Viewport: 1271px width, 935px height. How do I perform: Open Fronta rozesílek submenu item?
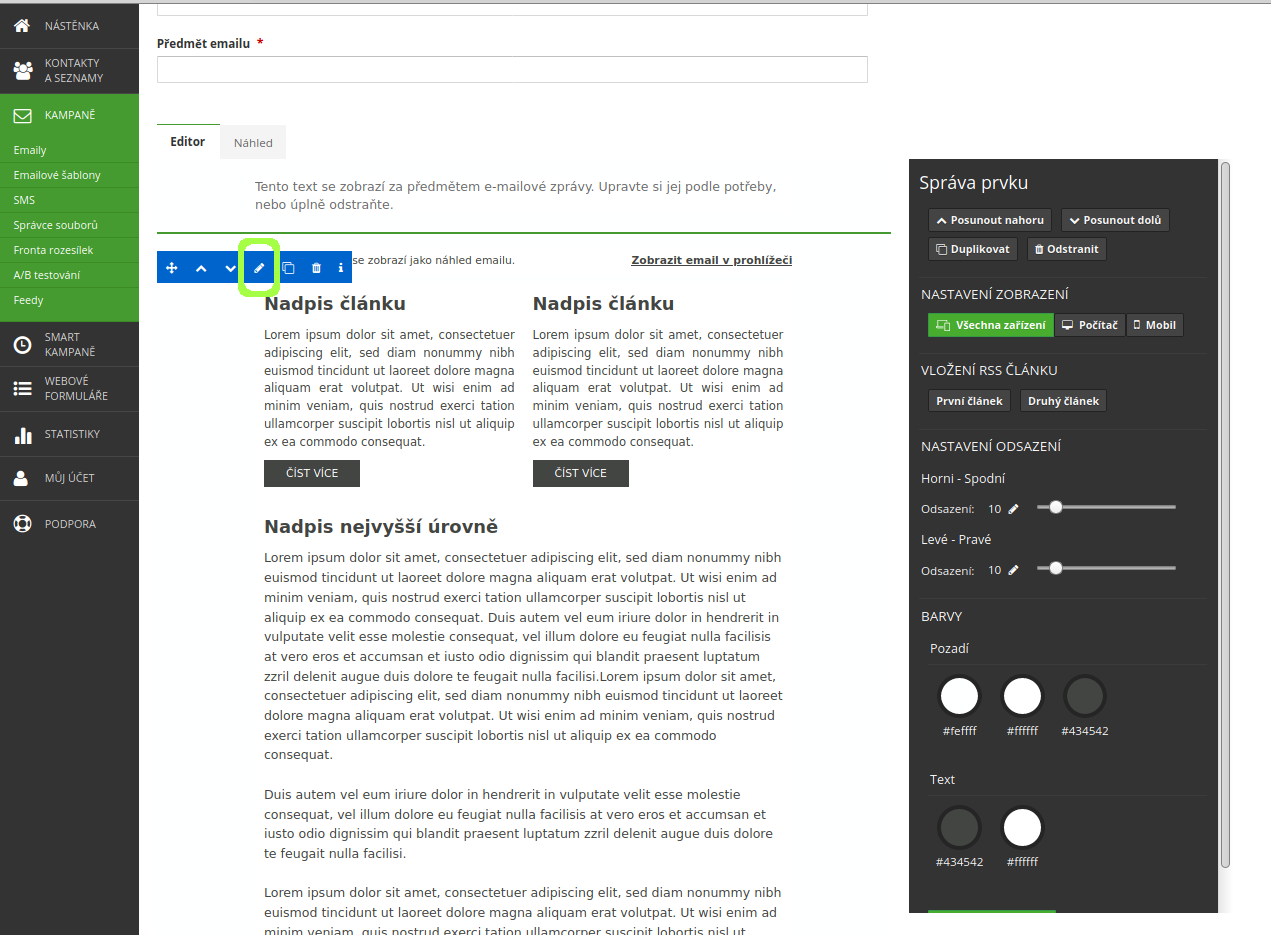tap(69, 250)
